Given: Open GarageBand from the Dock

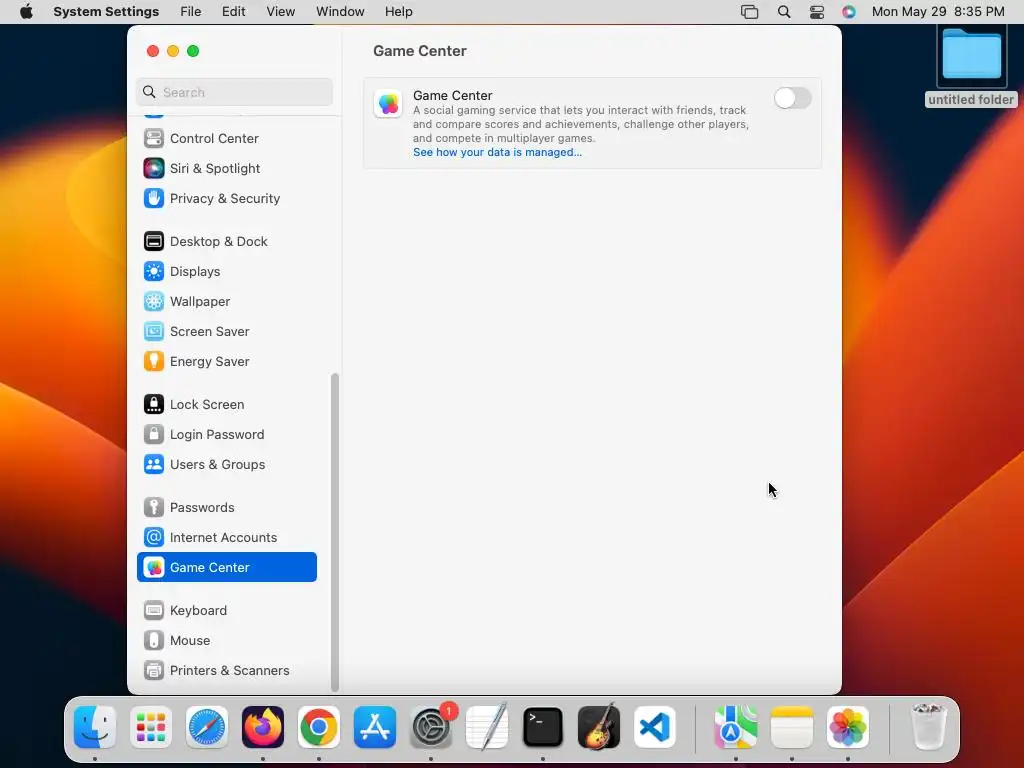Looking at the screenshot, I should point(599,727).
